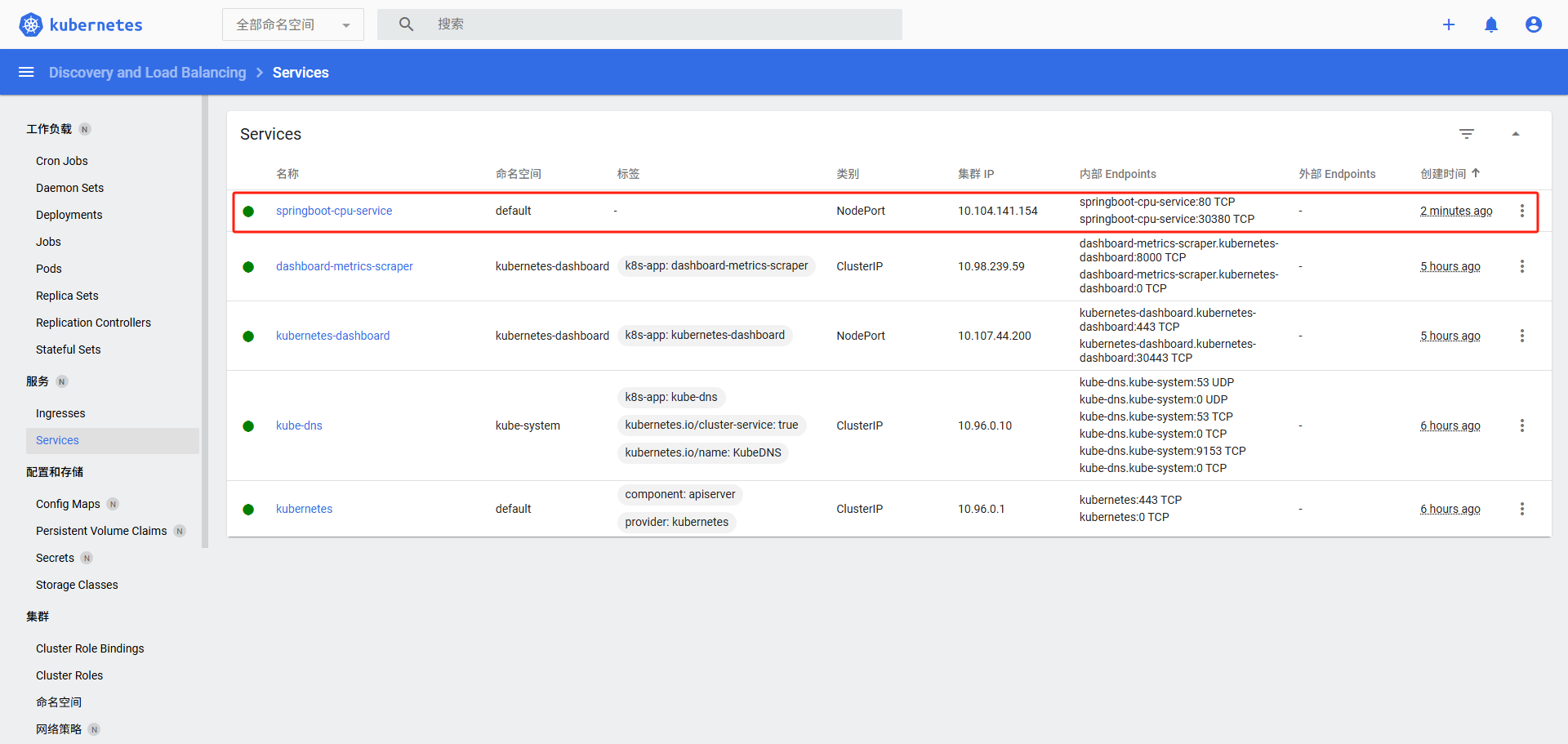
Task: Click status dot of kube-dns
Action: [x=248, y=426]
